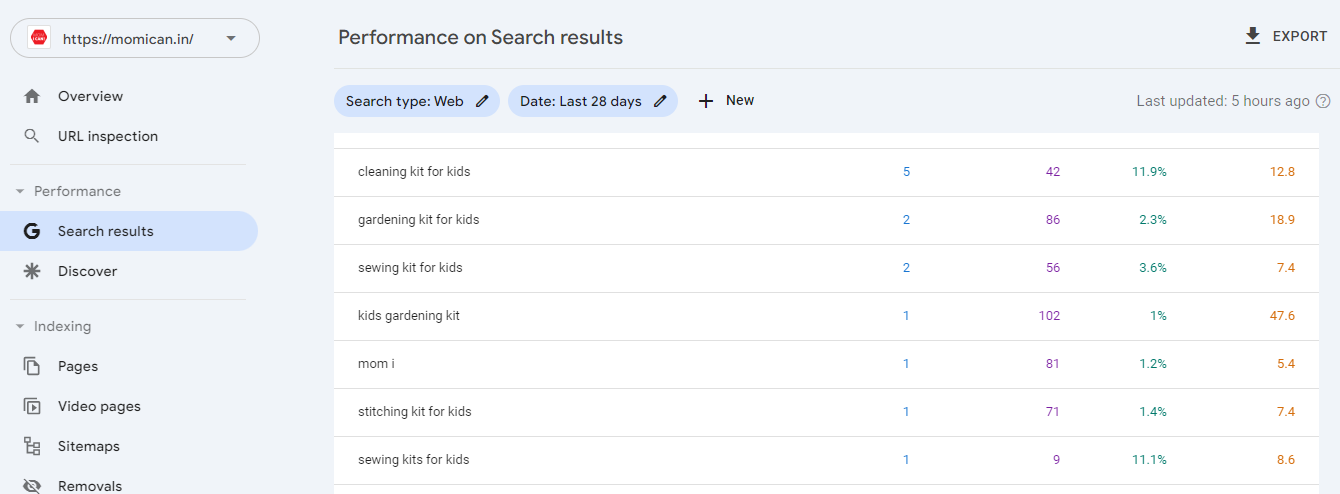Image resolution: width=1340 pixels, height=494 pixels.
Task: Click the Sitemaps icon
Action: pos(32,446)
